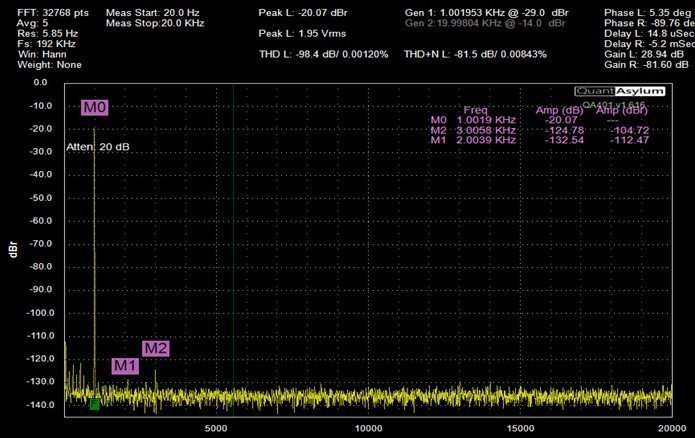Click the M1 2.0039 KHz table row

(539, 140)
